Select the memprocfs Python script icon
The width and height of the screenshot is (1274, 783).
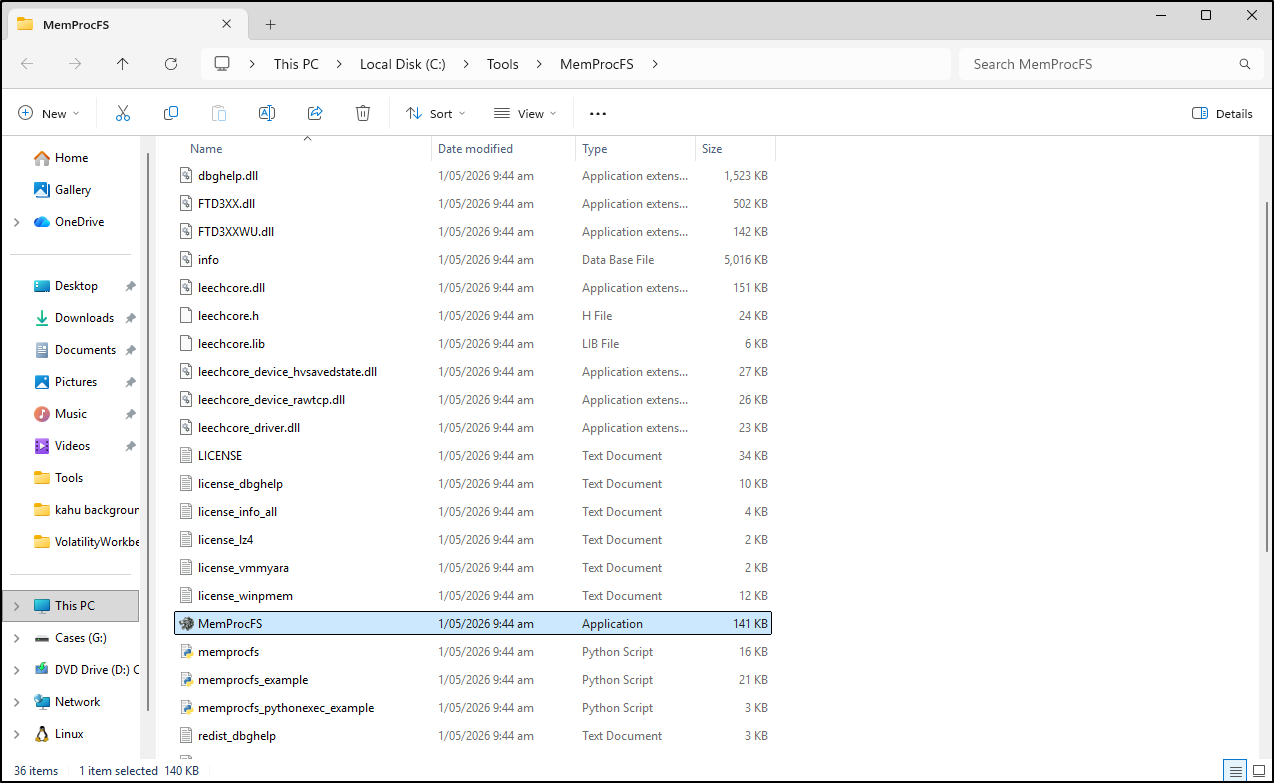(186, 651)
